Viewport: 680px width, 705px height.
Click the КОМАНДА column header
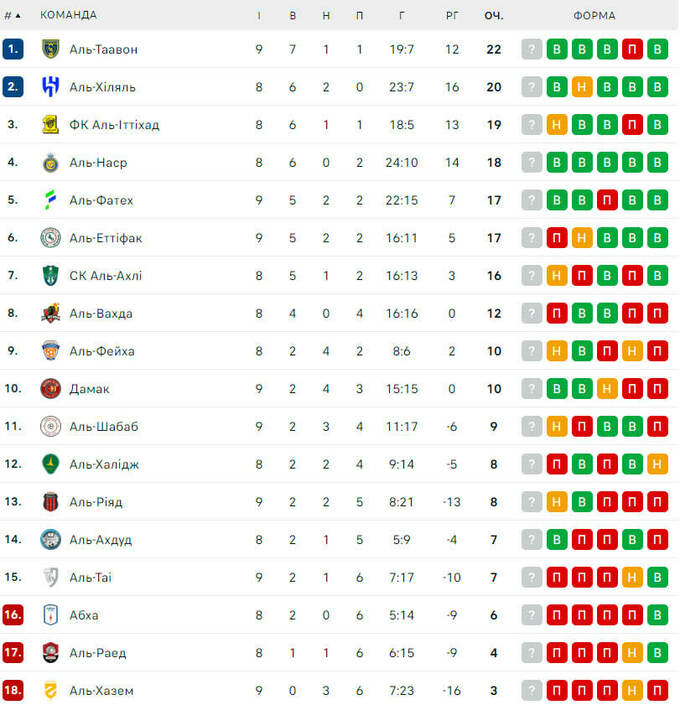click(68, 15)
